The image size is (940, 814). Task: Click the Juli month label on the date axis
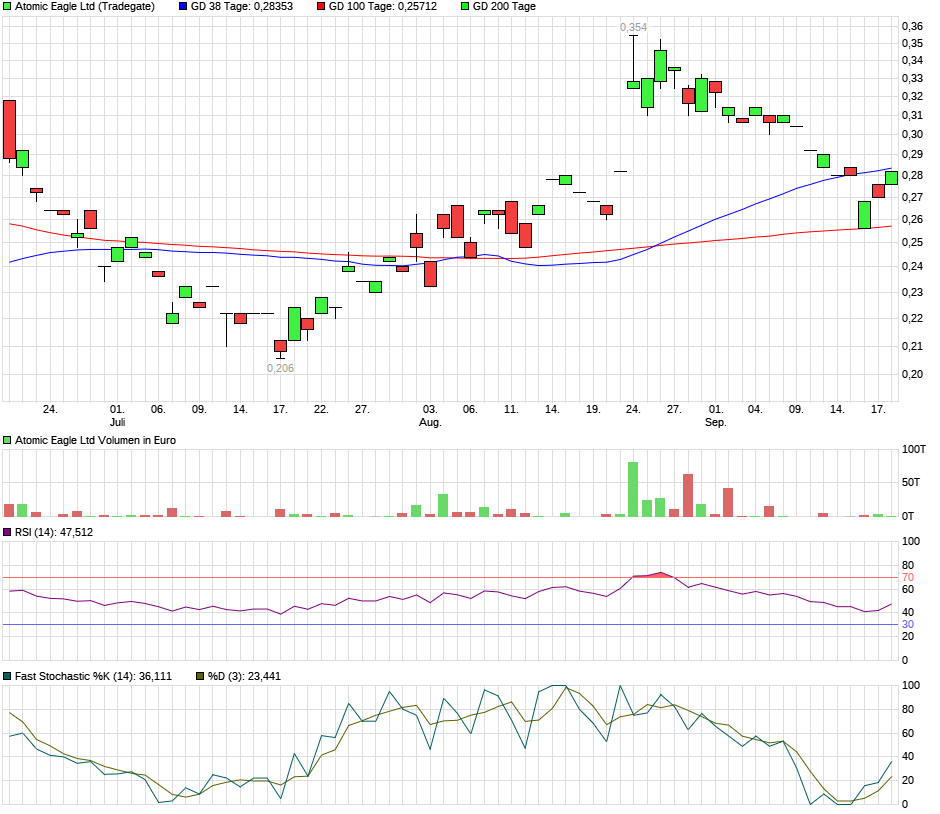point(118,422)
